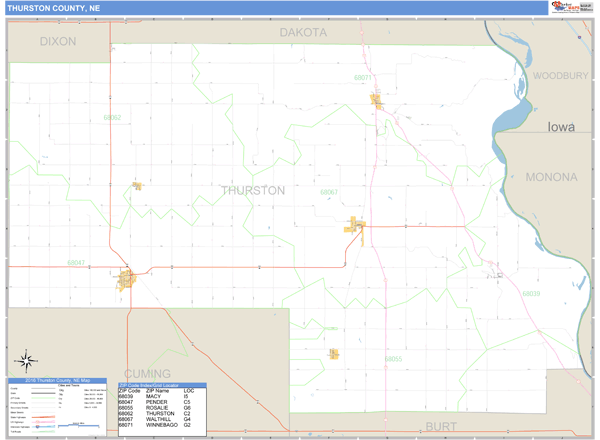Click the MONONA county label
The height and width of the screenshot is (440, 600).
tap(551, 177)
